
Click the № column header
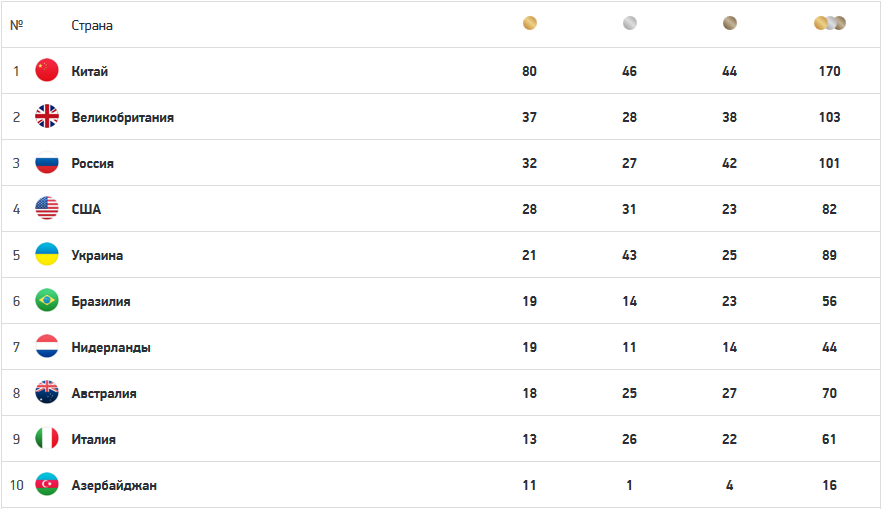[16, 25]
